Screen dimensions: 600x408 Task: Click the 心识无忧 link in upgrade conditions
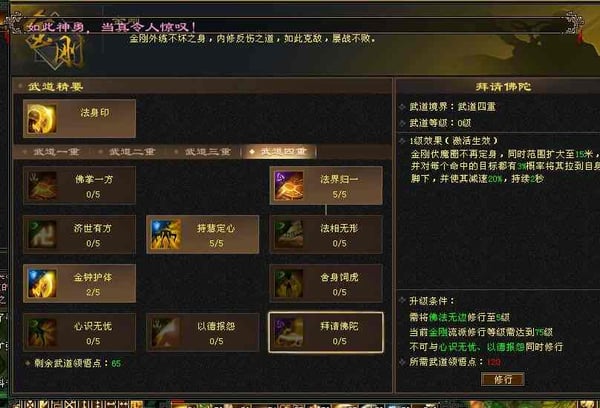click(458, 347)
